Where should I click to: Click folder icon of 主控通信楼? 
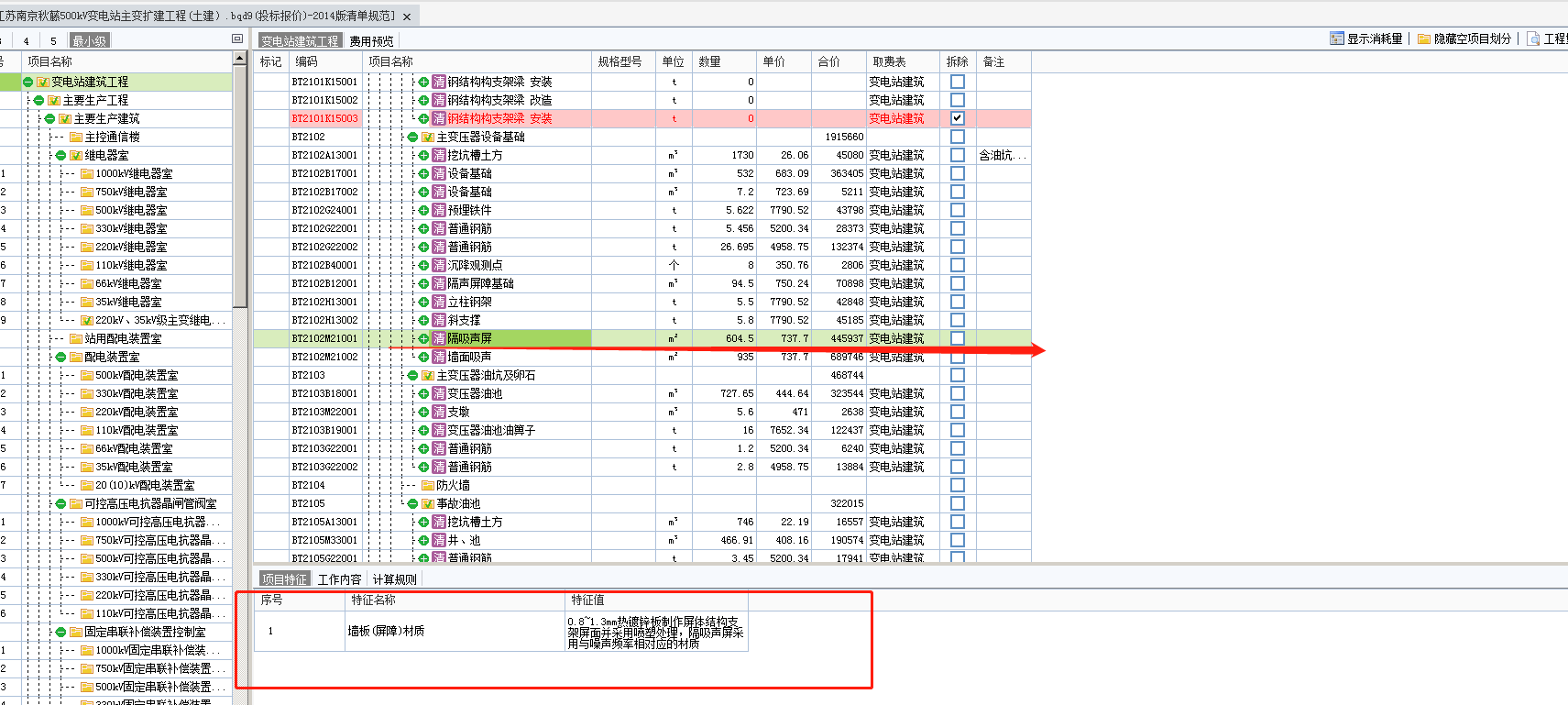click(x=76, y=137)
